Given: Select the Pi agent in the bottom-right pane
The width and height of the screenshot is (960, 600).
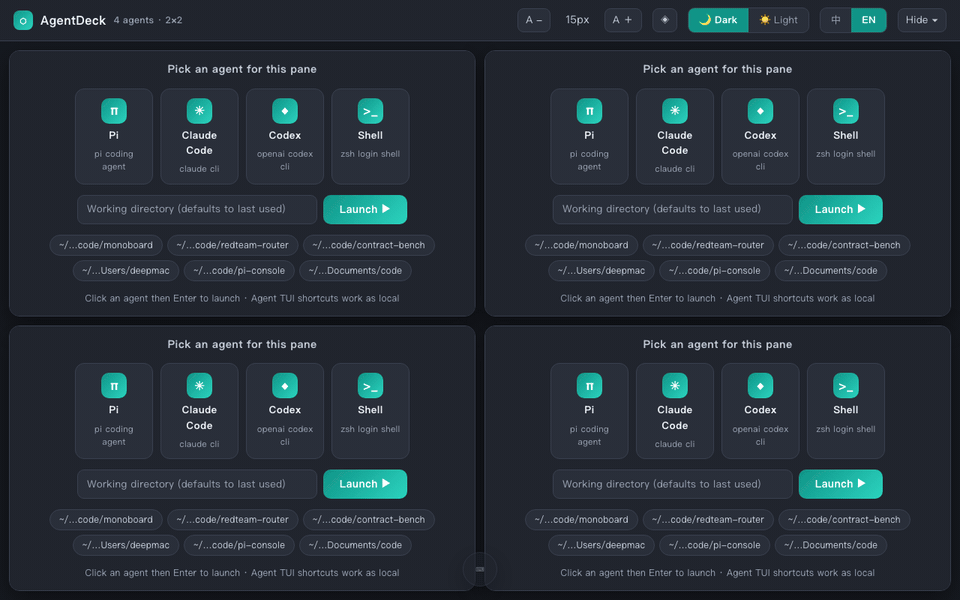Looking at the screenshot, I should [x=589, y=411].
